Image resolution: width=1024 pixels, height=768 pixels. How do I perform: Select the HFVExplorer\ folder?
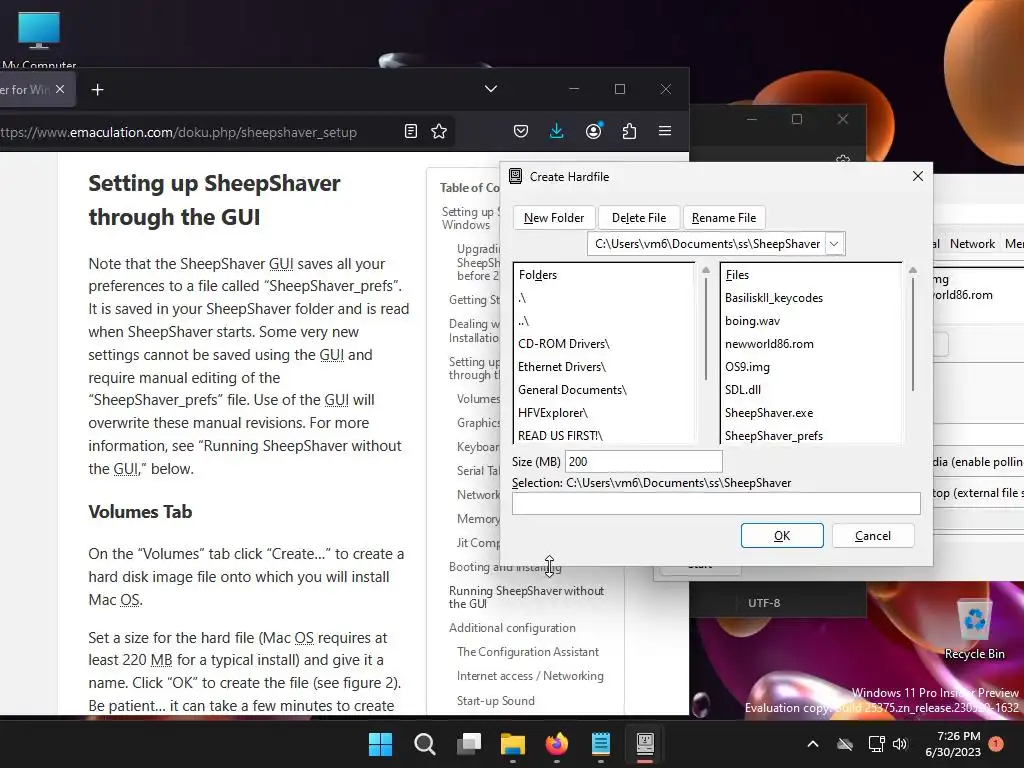[x=552, y=413]
